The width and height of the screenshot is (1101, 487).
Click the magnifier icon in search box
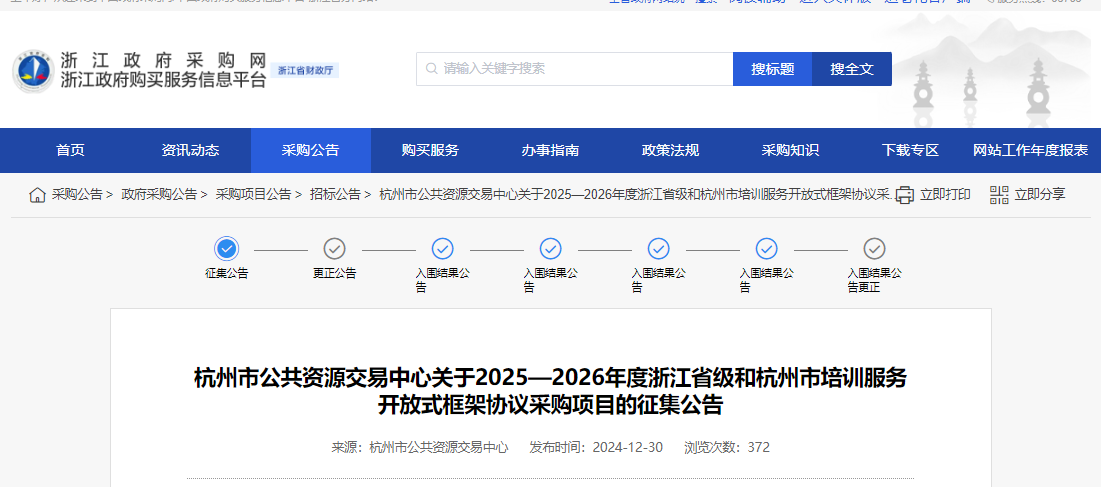431,69
